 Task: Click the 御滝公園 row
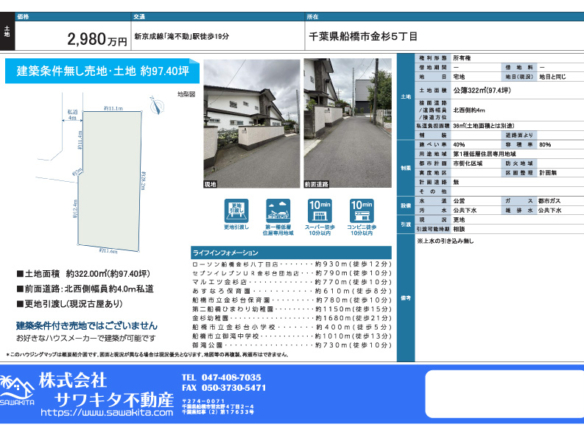pyautogui.click(x=292, y=345)
